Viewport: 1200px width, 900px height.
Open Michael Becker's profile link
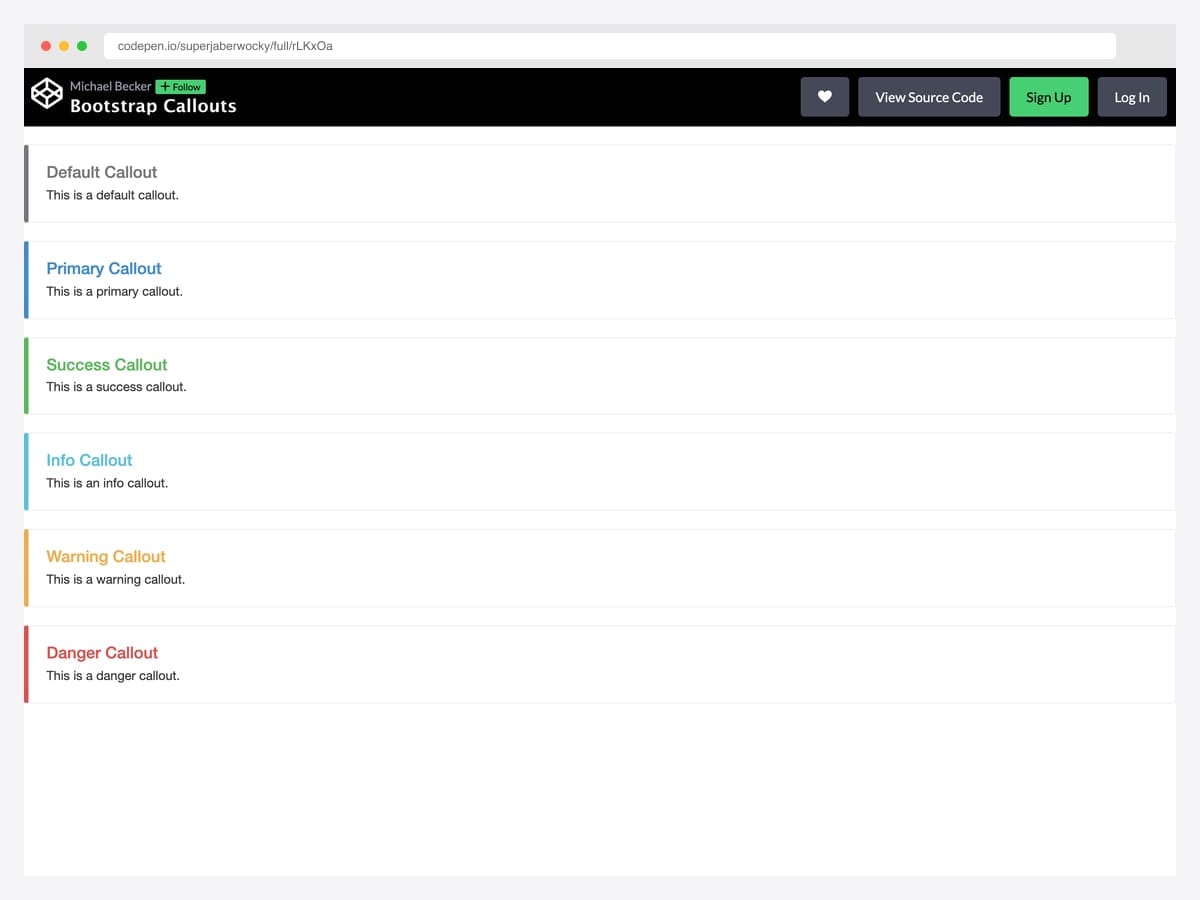[111, 87]
